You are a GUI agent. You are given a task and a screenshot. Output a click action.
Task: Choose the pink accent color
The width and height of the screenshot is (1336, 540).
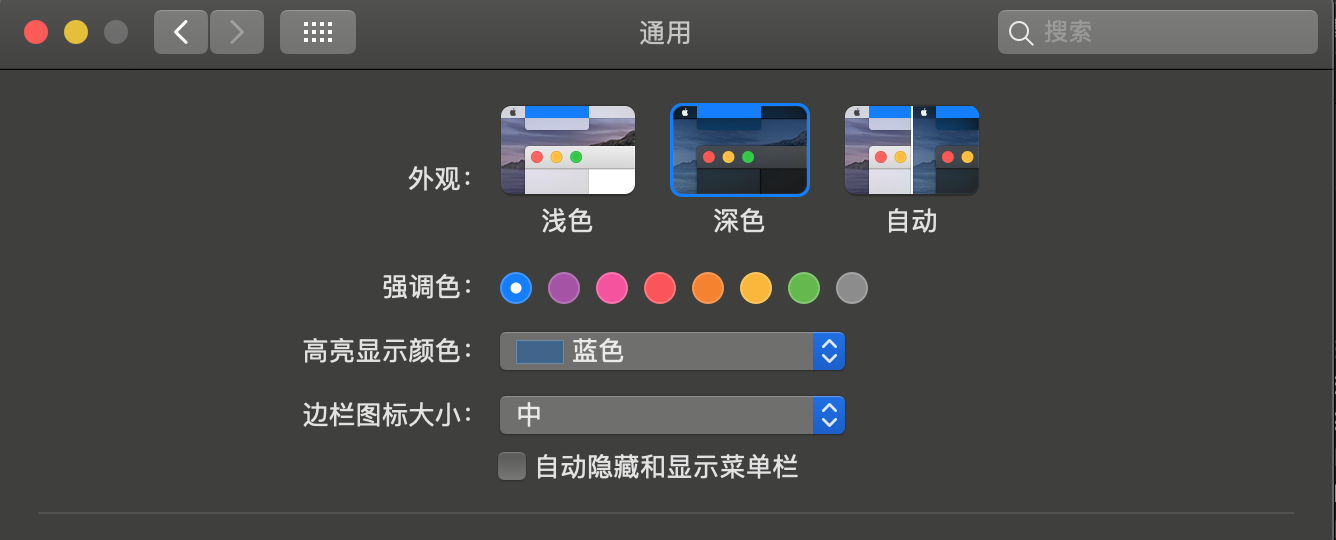click(612, 288)
